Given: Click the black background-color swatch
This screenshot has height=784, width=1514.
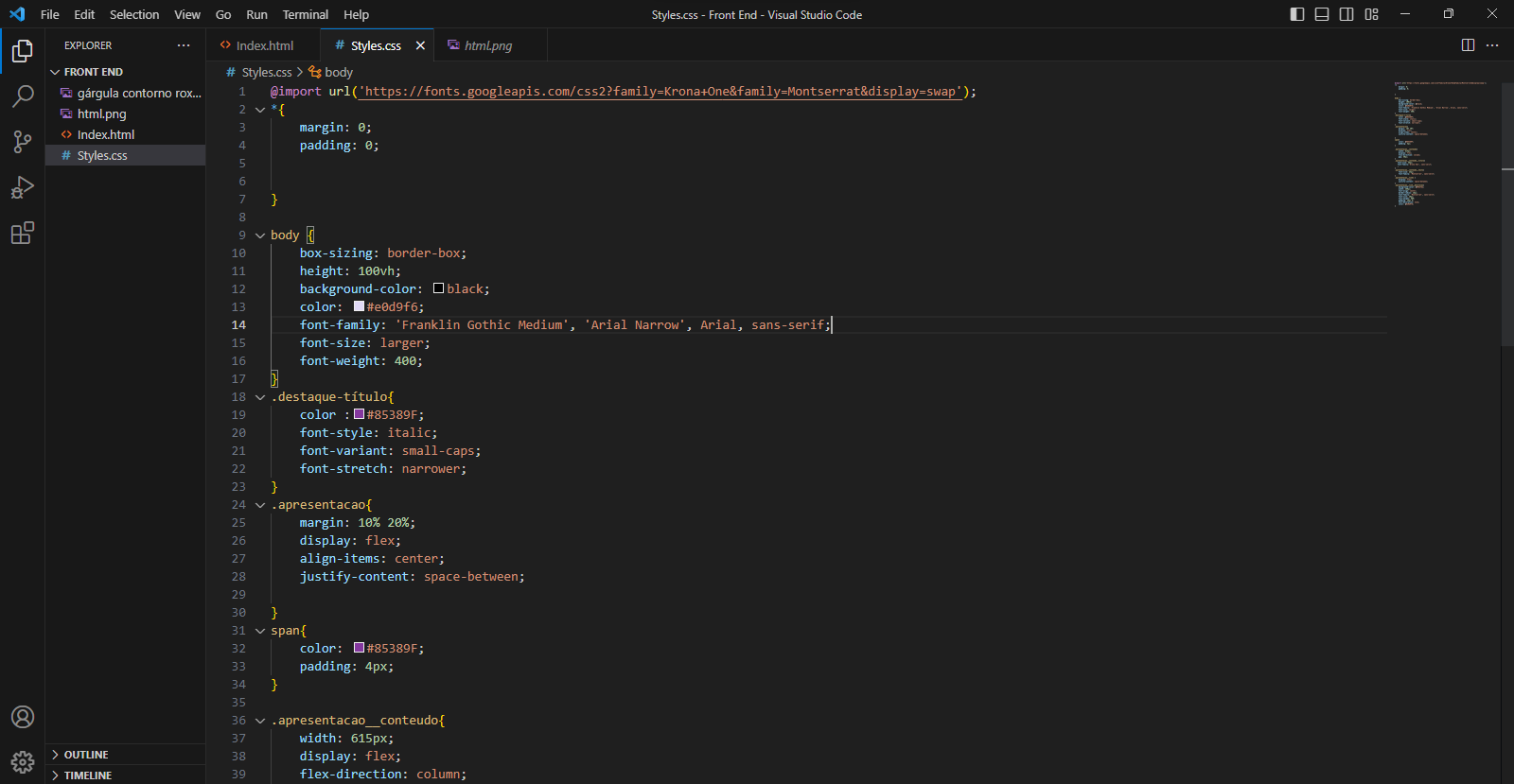Looking at the screenshot, I should 438,288.
